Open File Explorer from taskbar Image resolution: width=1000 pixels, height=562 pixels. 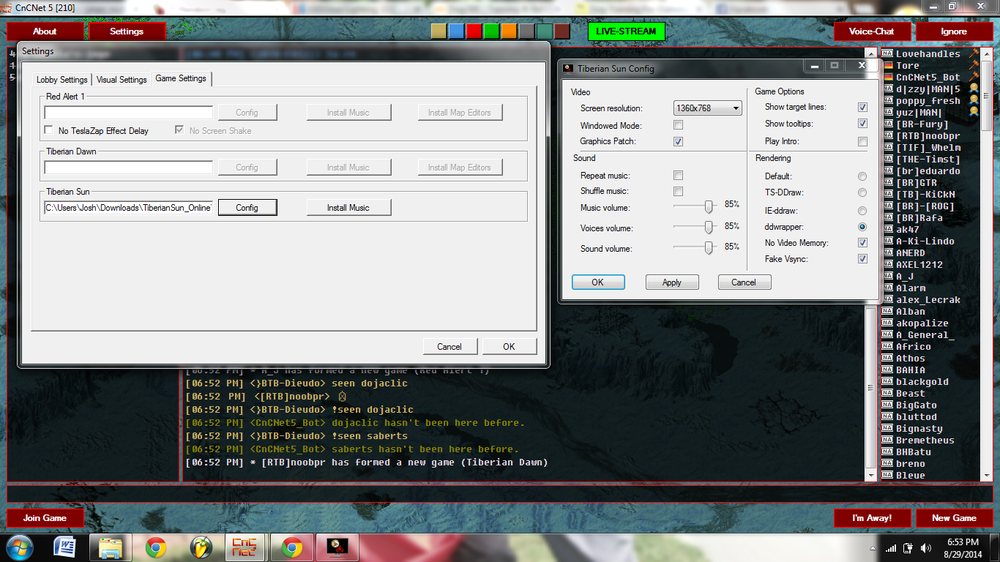click(x=110, y=547)
